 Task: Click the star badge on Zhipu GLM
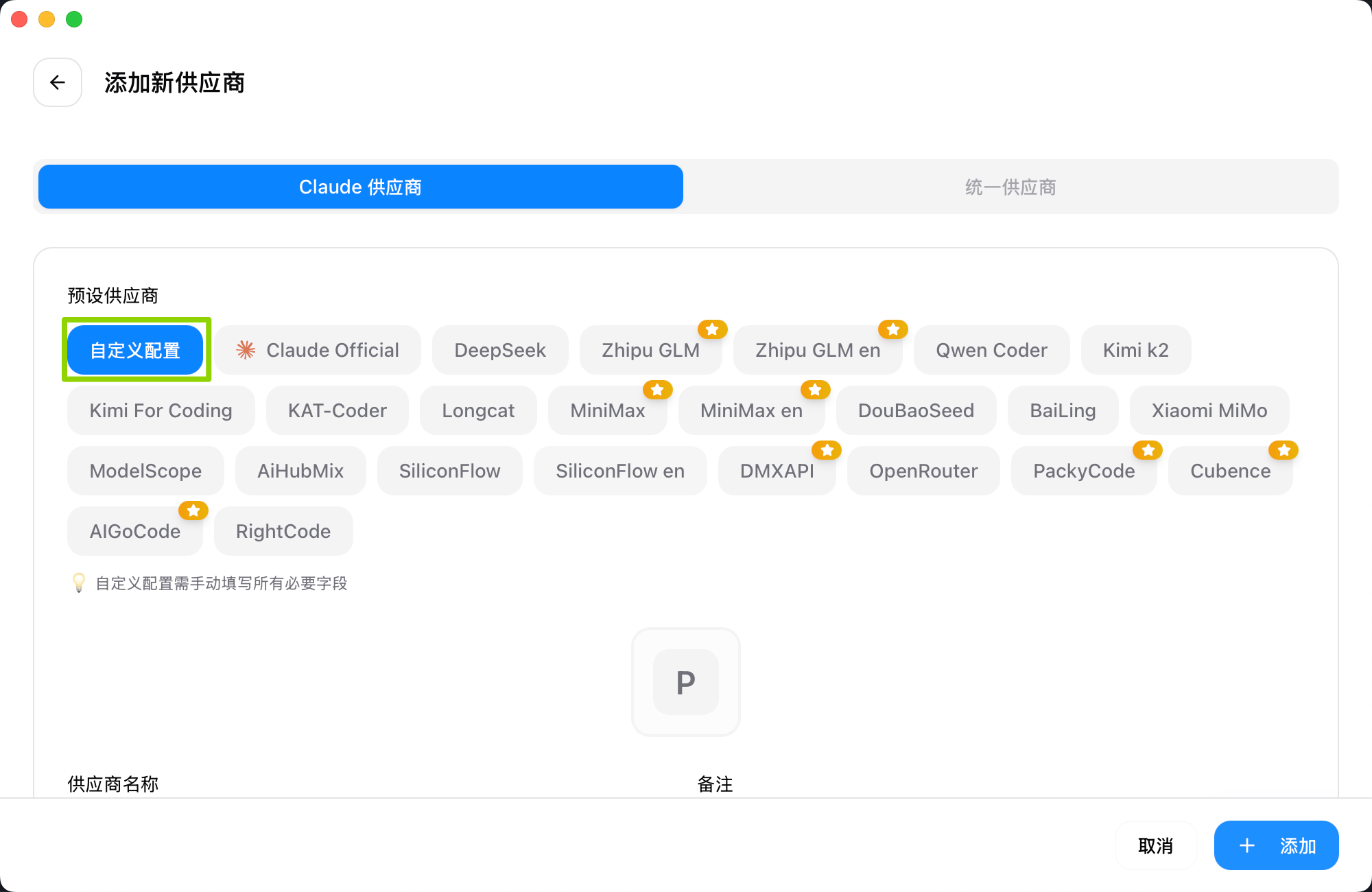point(712,329)
